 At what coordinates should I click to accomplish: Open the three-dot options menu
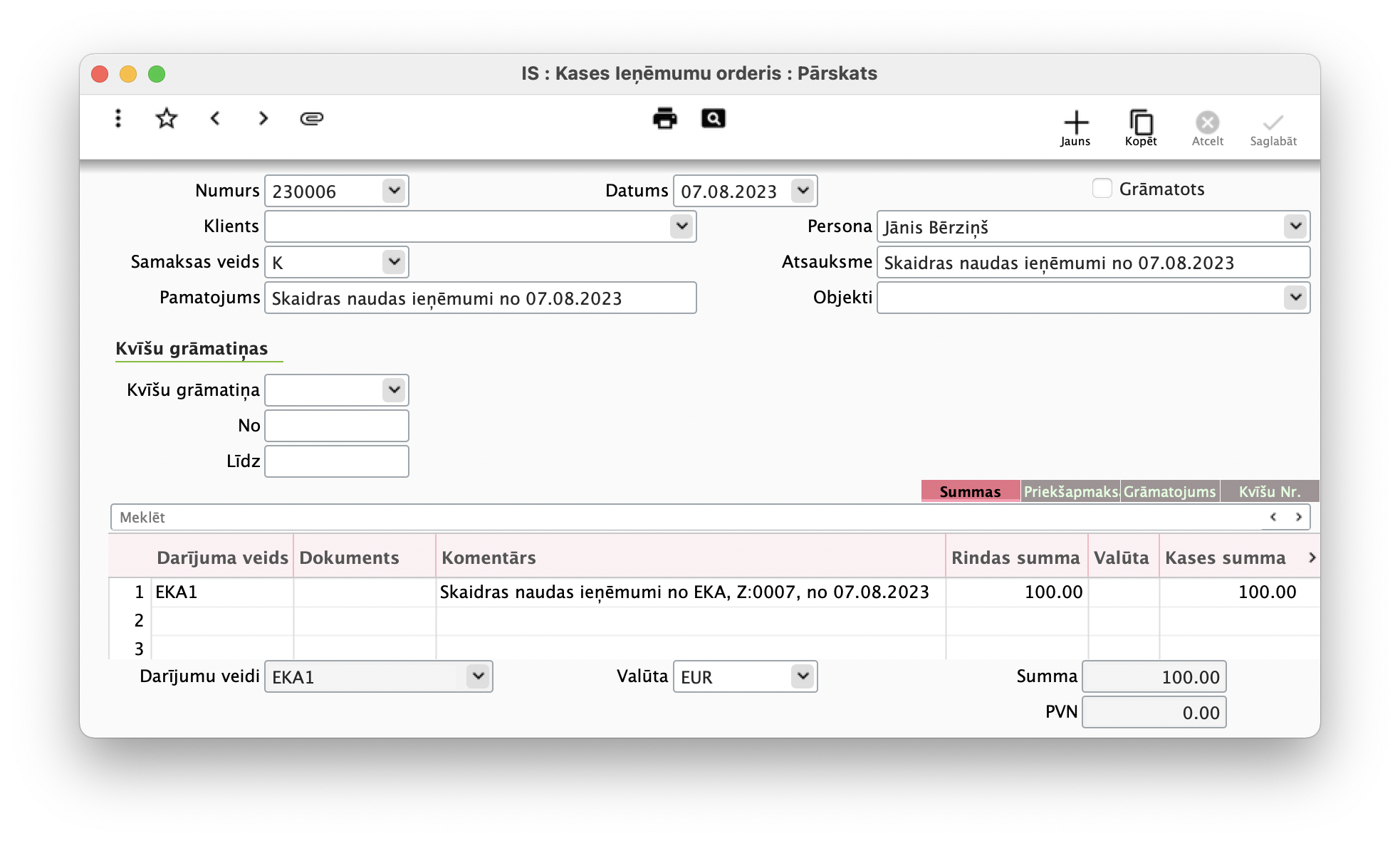tap(118, 118)
